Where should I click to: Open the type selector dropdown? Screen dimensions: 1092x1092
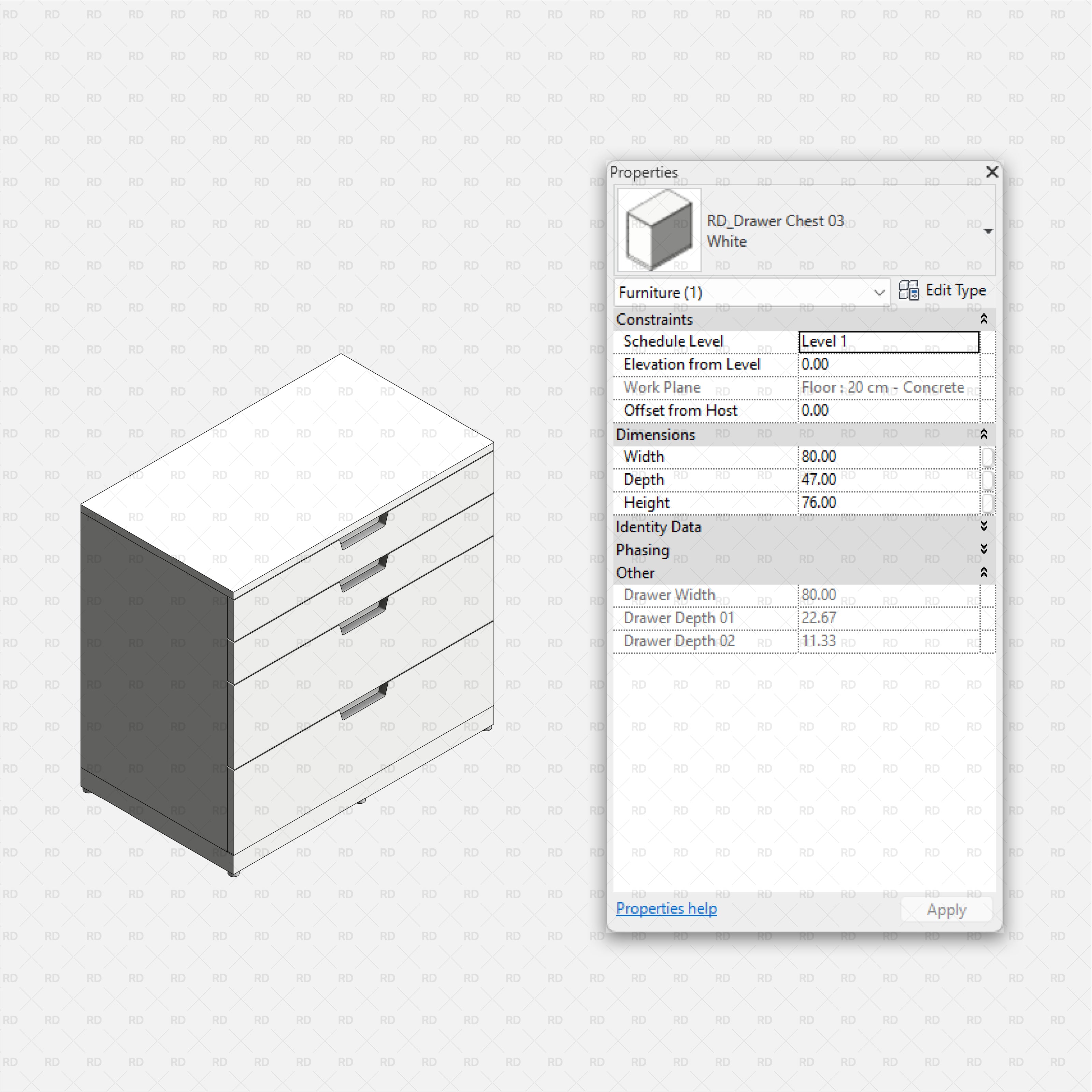[x=988, y=231]
